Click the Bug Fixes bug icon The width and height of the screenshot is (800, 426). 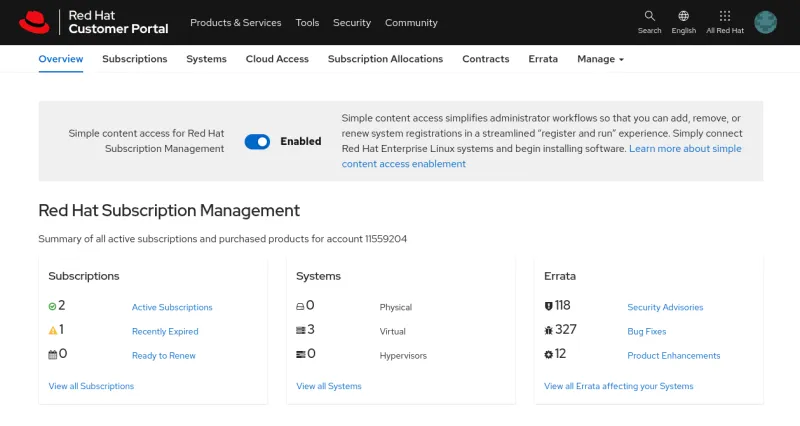click(x=548, y=330)
